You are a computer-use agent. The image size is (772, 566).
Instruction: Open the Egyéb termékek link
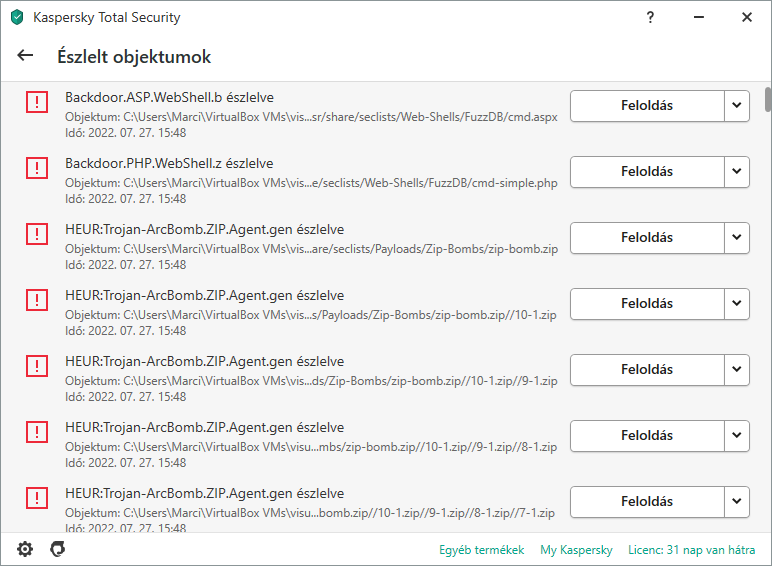tap(482, 550)
